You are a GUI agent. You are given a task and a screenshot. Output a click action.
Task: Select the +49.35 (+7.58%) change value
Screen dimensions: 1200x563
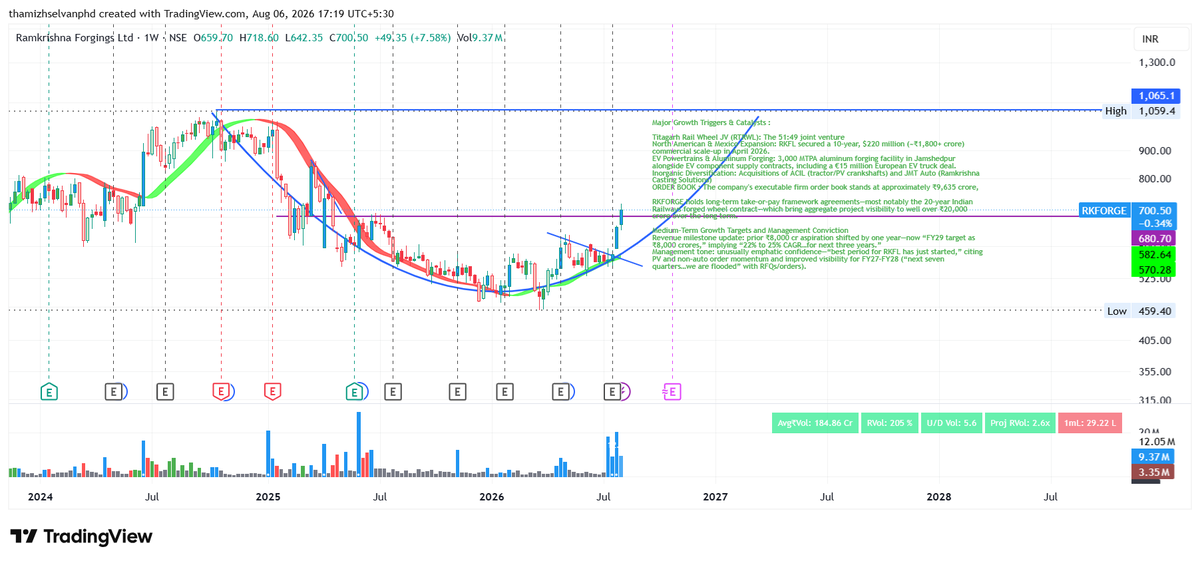(x=412, y=37)
